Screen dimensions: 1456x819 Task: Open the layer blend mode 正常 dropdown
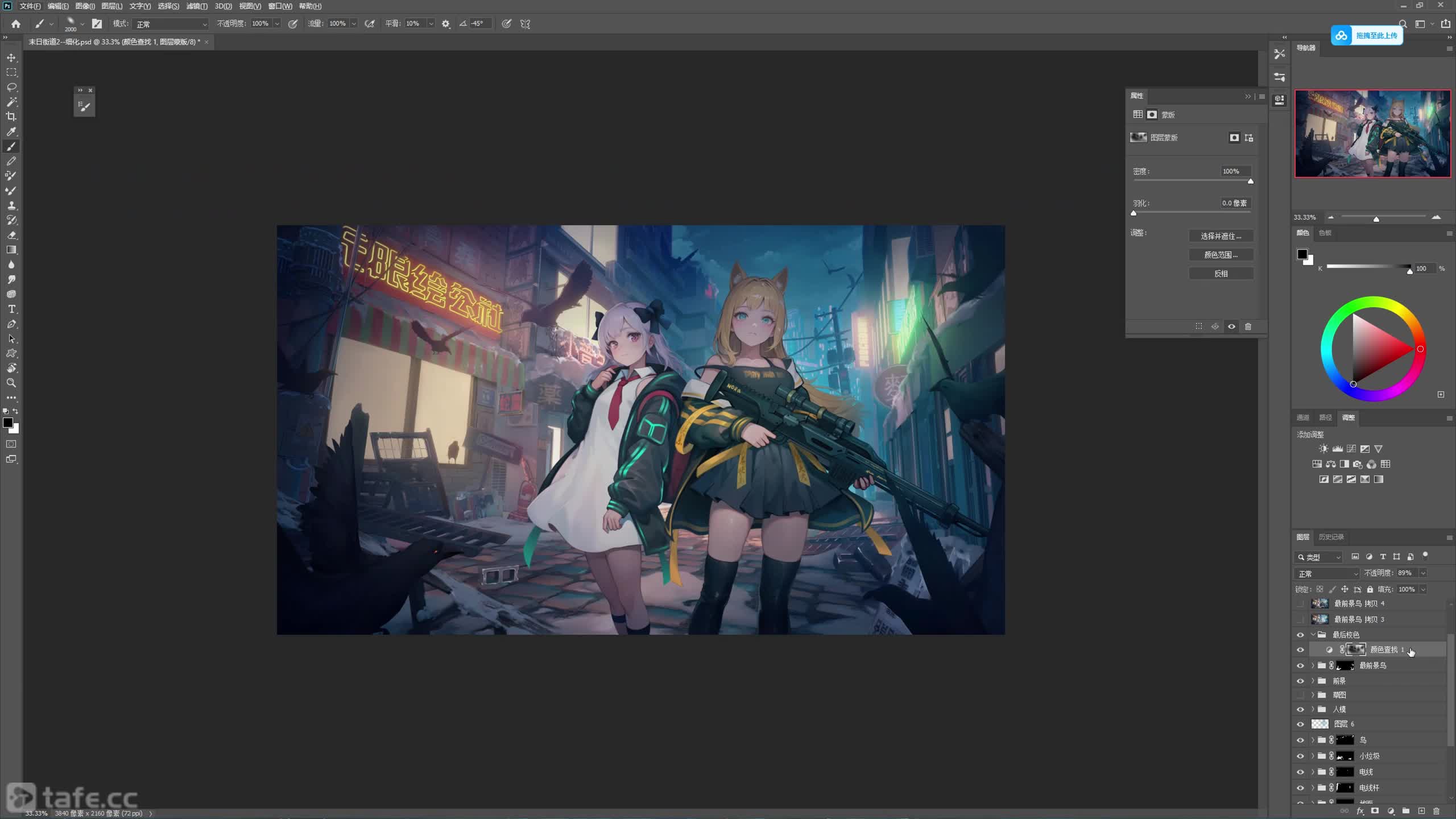pos(1327,573)
